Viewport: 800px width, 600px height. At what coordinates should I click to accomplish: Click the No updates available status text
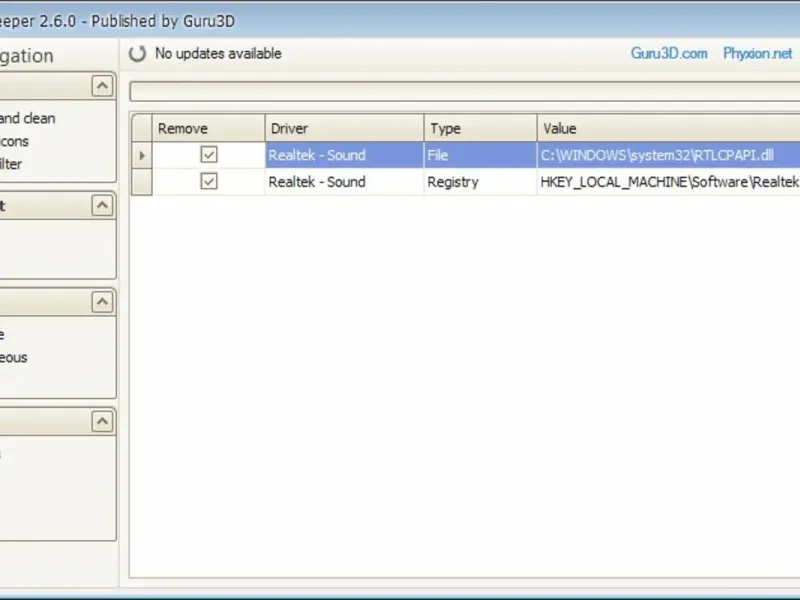click(x=218, y=54)
